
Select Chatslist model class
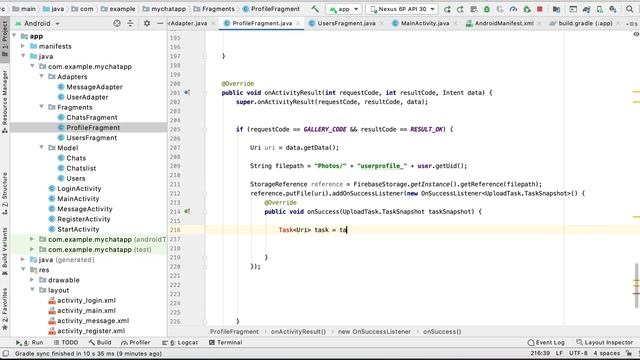81,168
